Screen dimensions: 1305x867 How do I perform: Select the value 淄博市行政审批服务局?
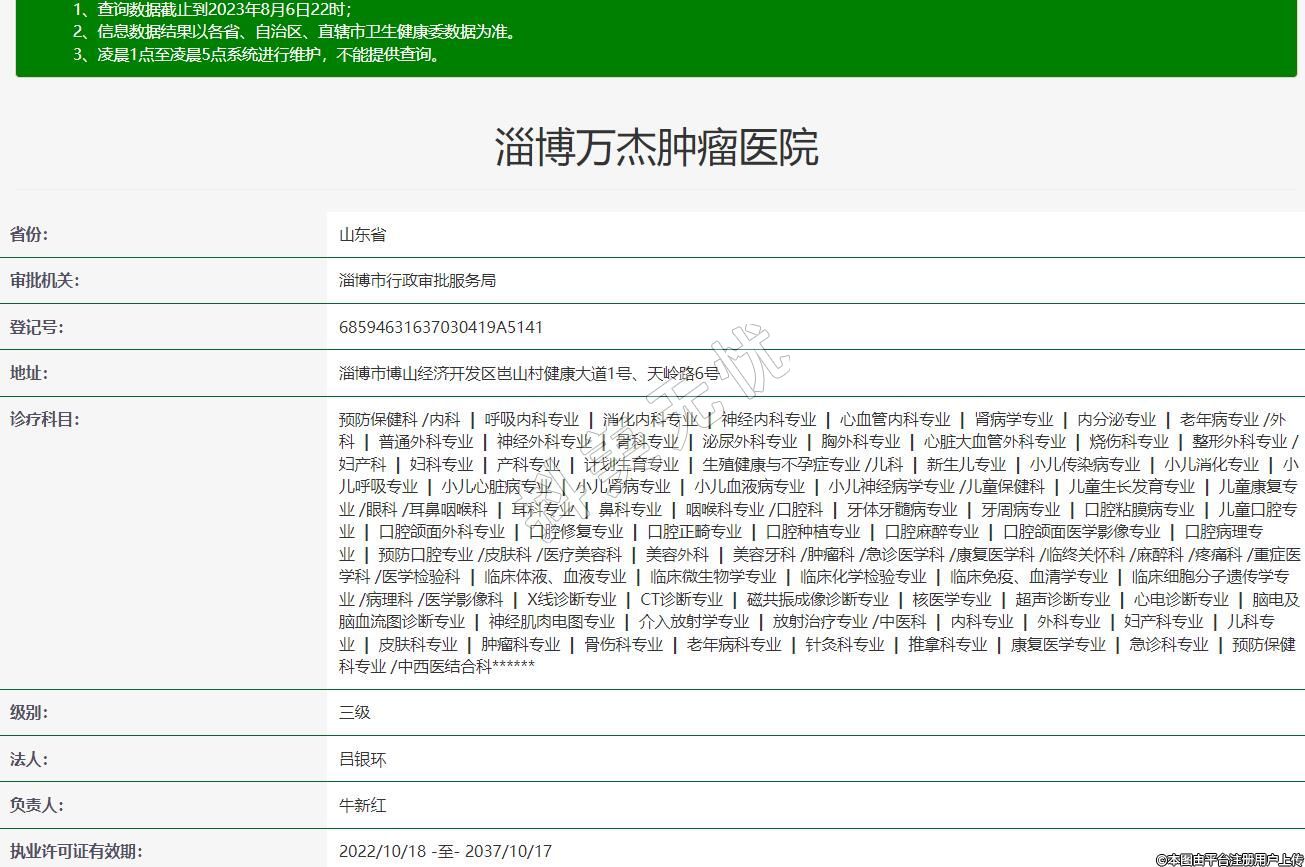(417, 281)
